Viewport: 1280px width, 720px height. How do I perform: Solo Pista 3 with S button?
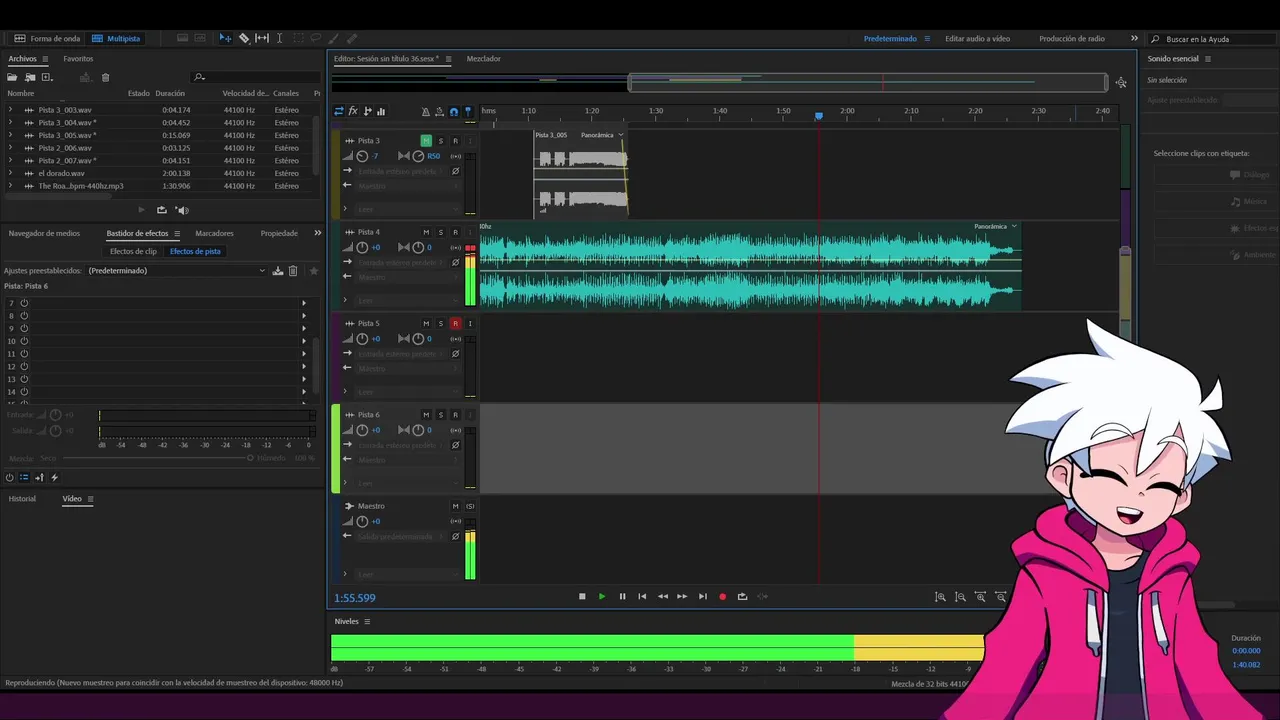(440, 141)
